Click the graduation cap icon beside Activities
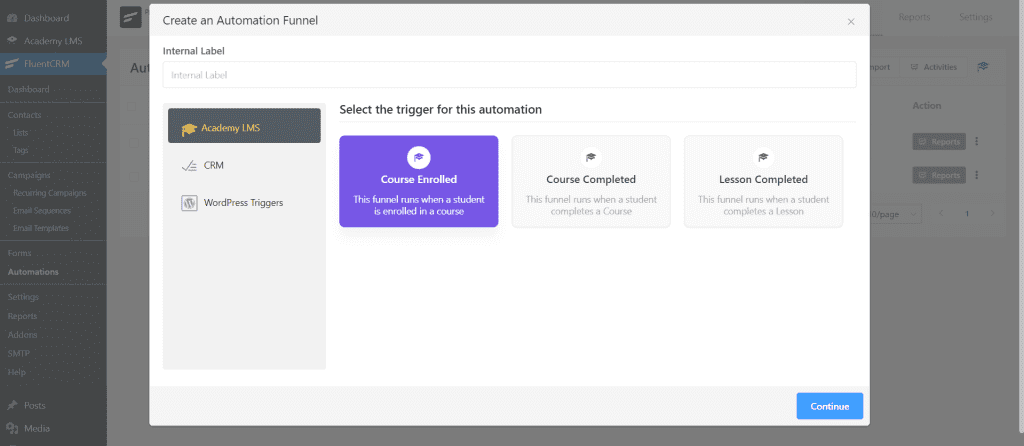Image resolution: width=1024 pixels, height=446 pixels. click(x=983, y=67)
